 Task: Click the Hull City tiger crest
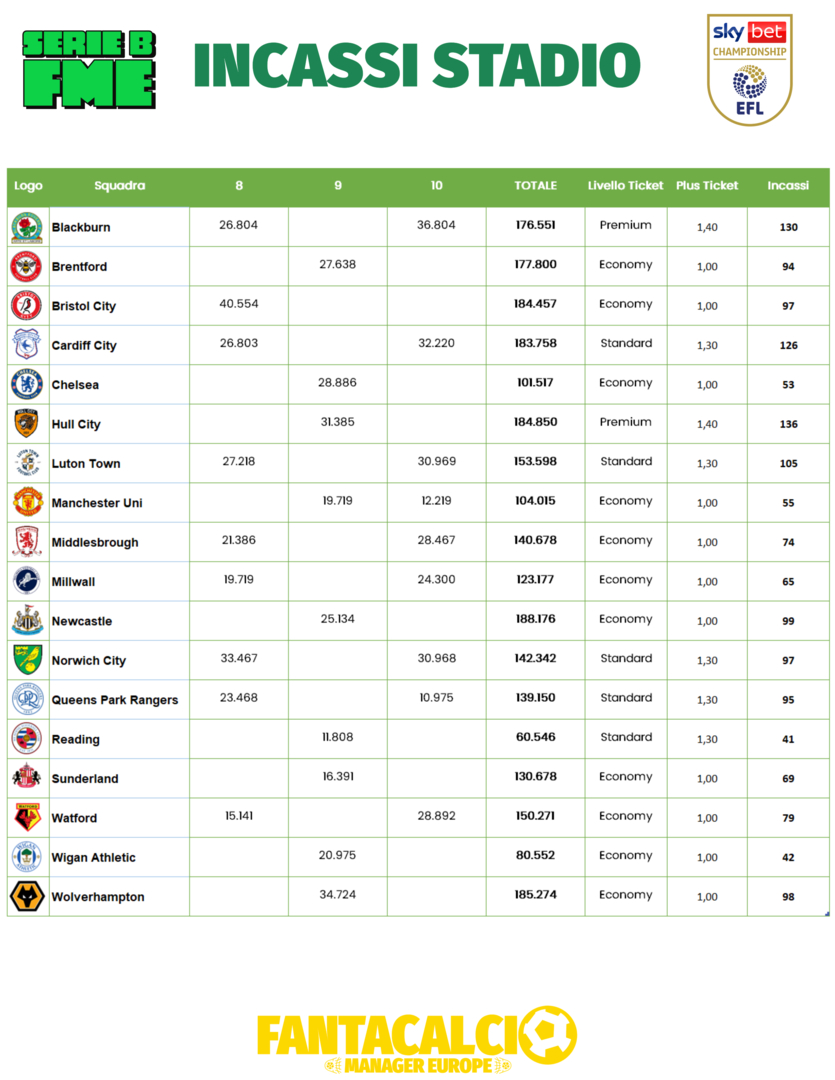coord(27,424)
